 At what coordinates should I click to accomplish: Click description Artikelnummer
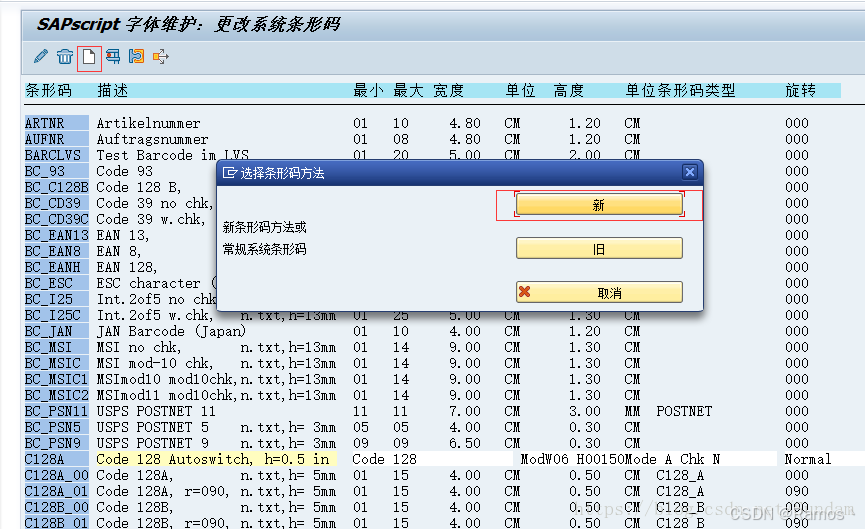(148, 122)
